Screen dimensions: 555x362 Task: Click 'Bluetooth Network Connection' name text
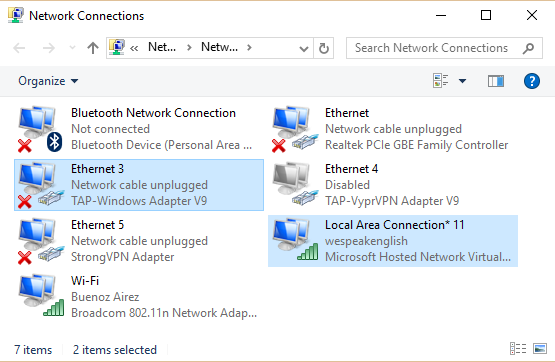[153, 113]
